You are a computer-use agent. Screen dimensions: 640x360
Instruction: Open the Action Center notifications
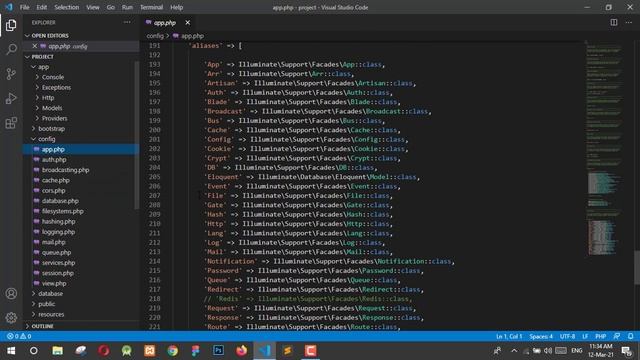(x=627, y=351)
